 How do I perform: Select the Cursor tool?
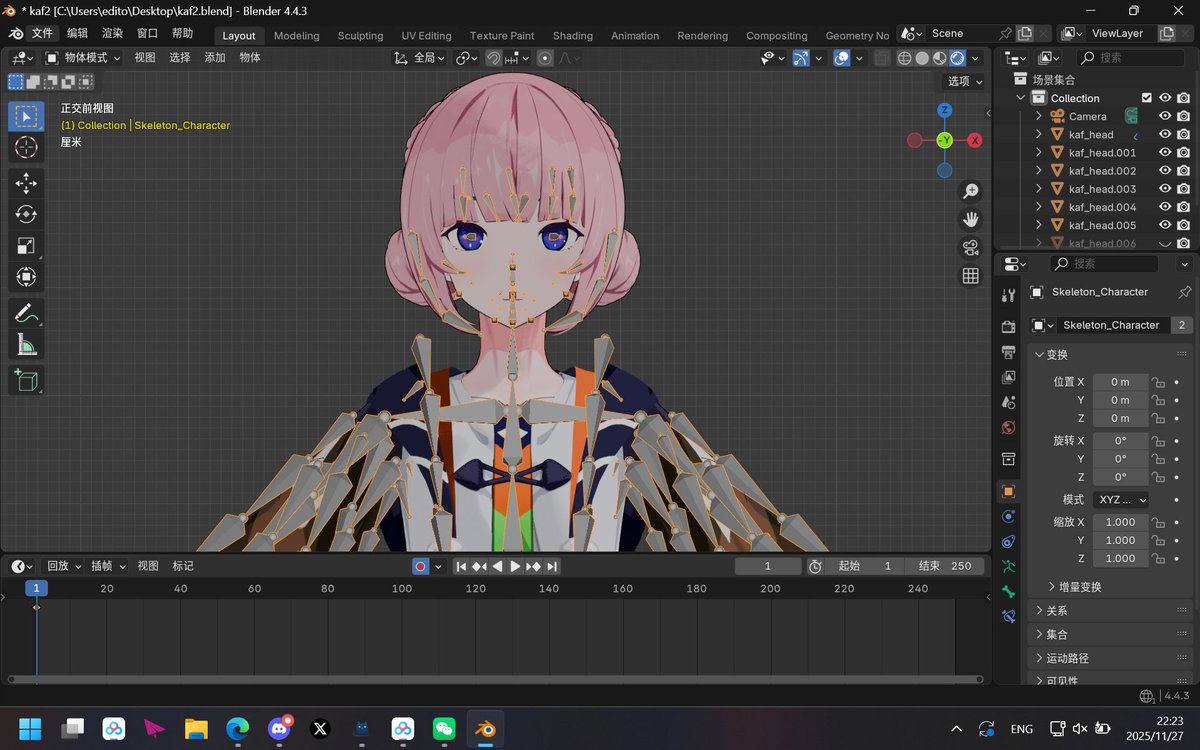(26, 148)
